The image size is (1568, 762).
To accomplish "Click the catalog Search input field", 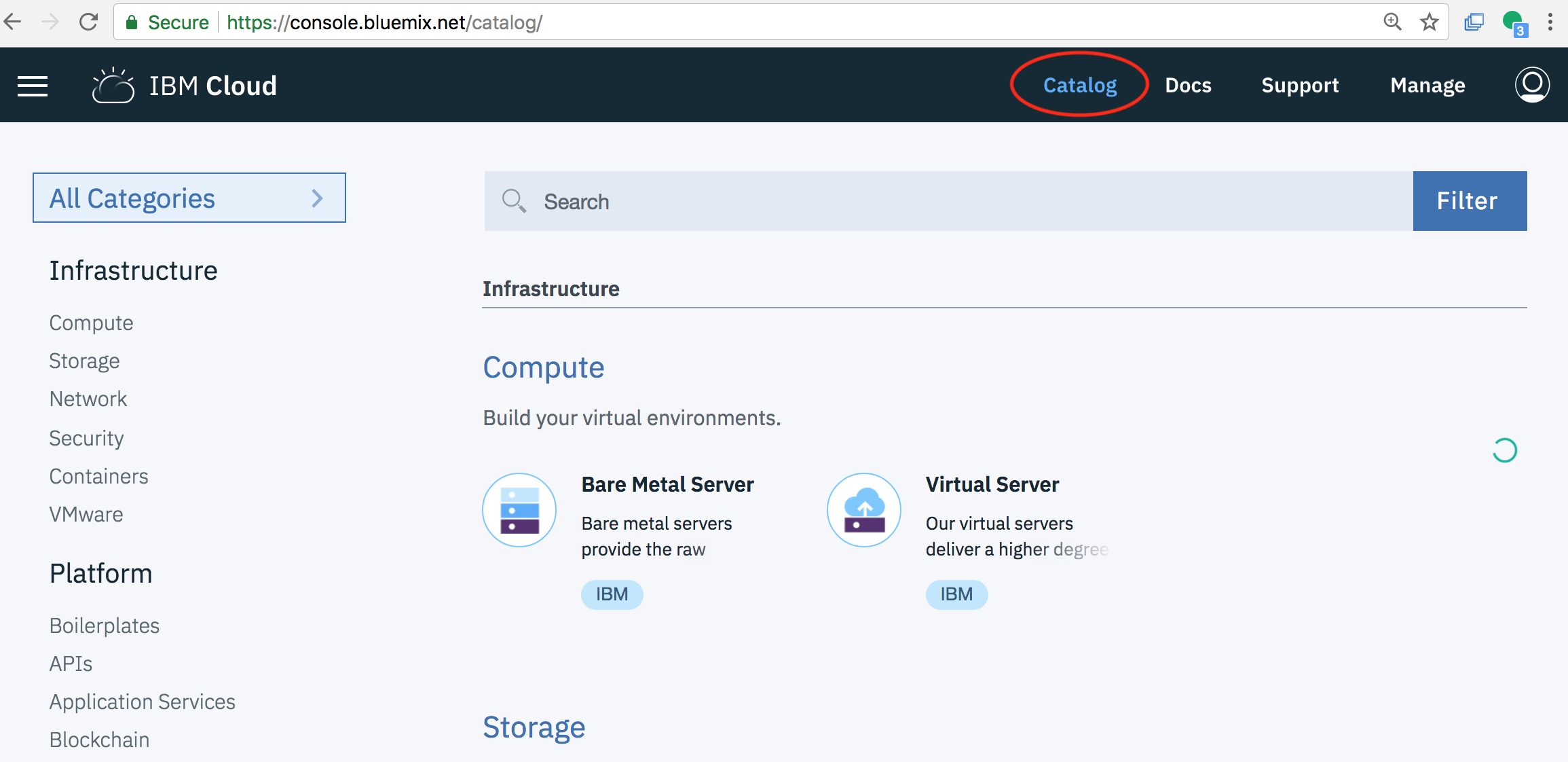I will click(950, 201).
